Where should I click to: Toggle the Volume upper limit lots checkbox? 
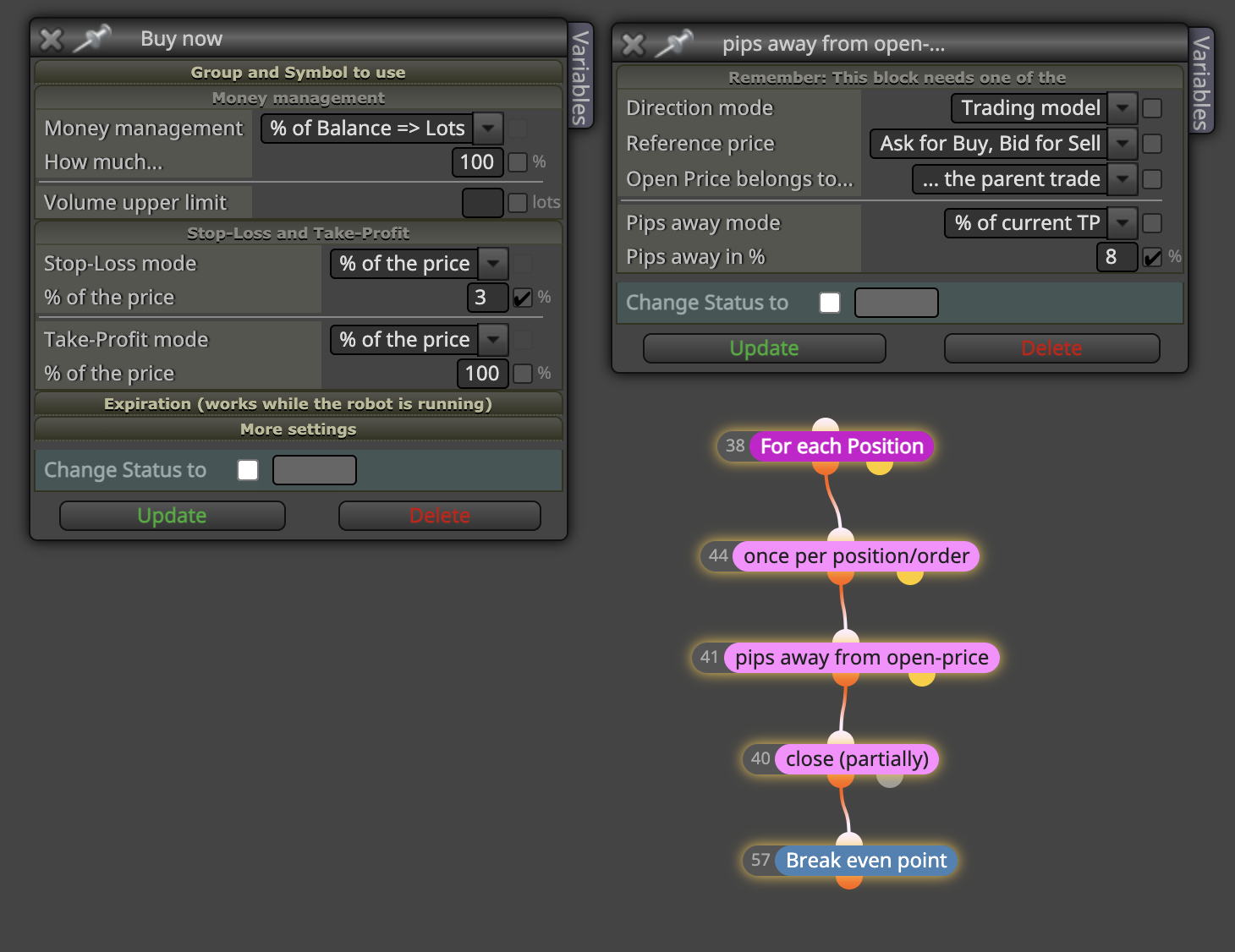point(518,202)
